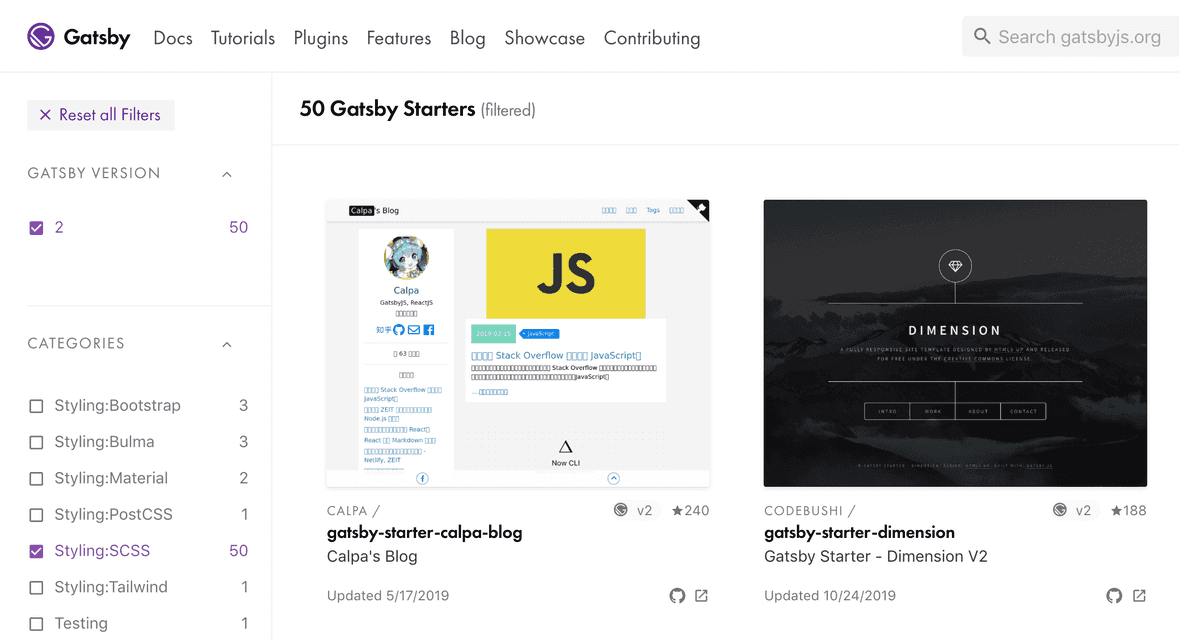Open GitHub repo for dimension starter
This screenshot has height=640, width=1179.
[1114, 596]
